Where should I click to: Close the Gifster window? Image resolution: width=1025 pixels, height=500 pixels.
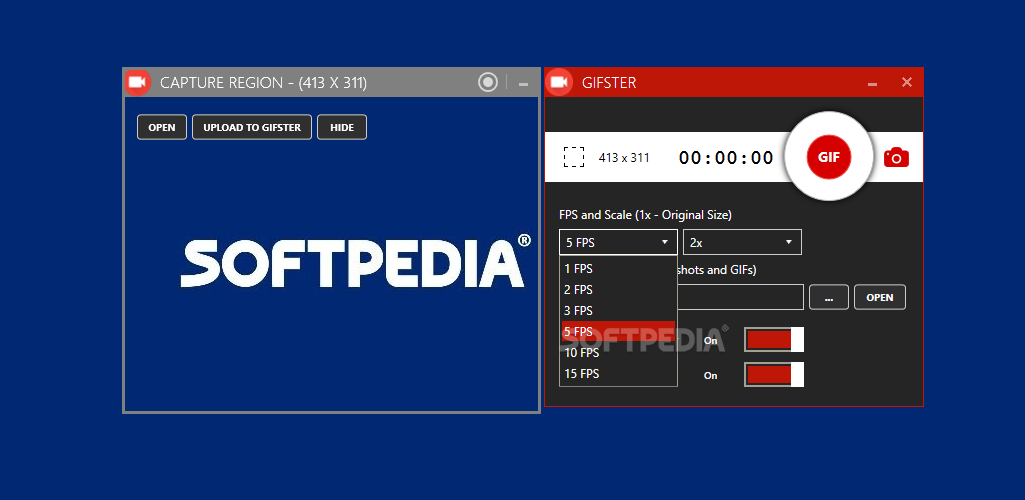[x=907, y=82]
